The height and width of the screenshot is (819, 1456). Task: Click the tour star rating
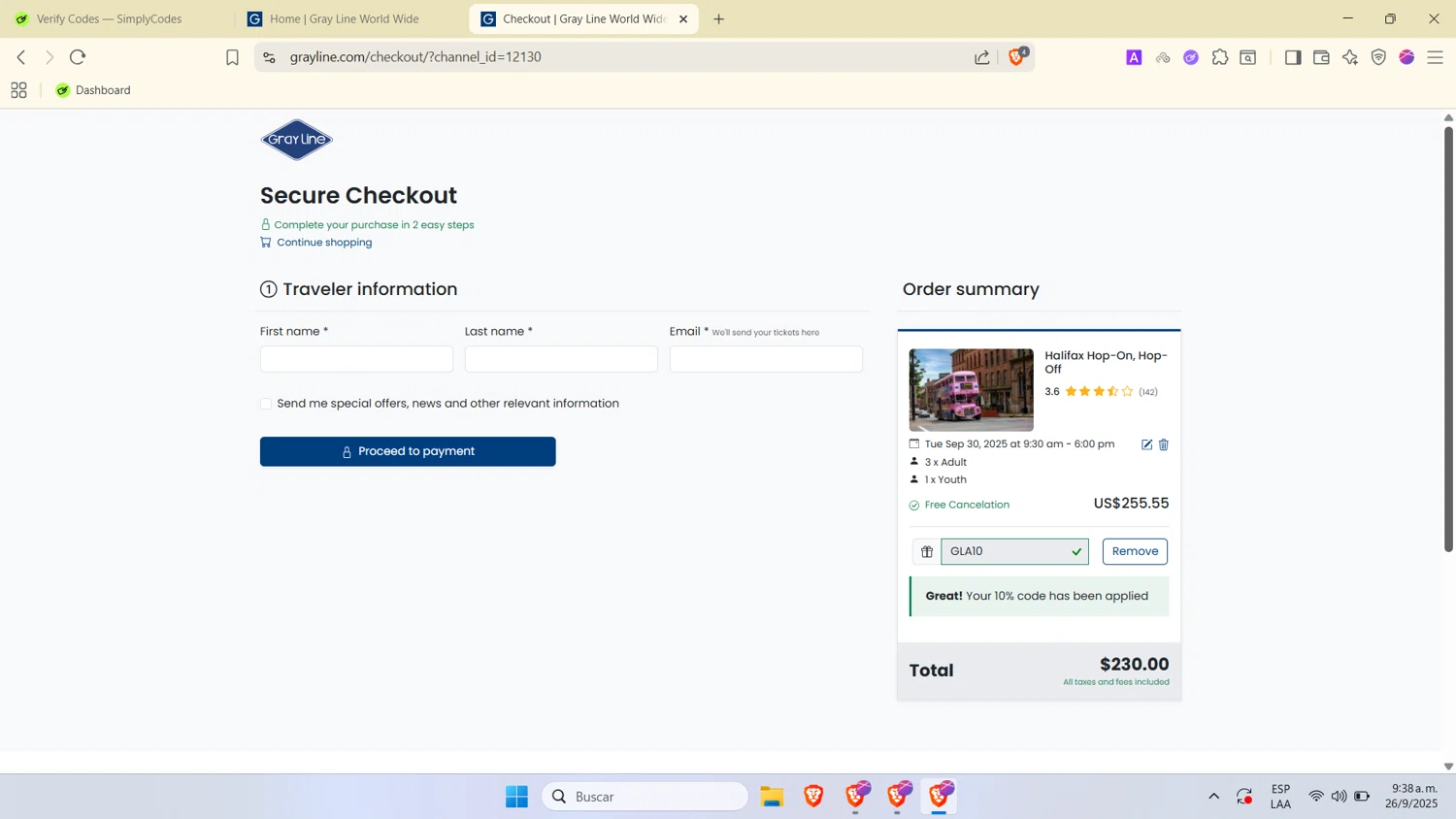coord(1098,392)
